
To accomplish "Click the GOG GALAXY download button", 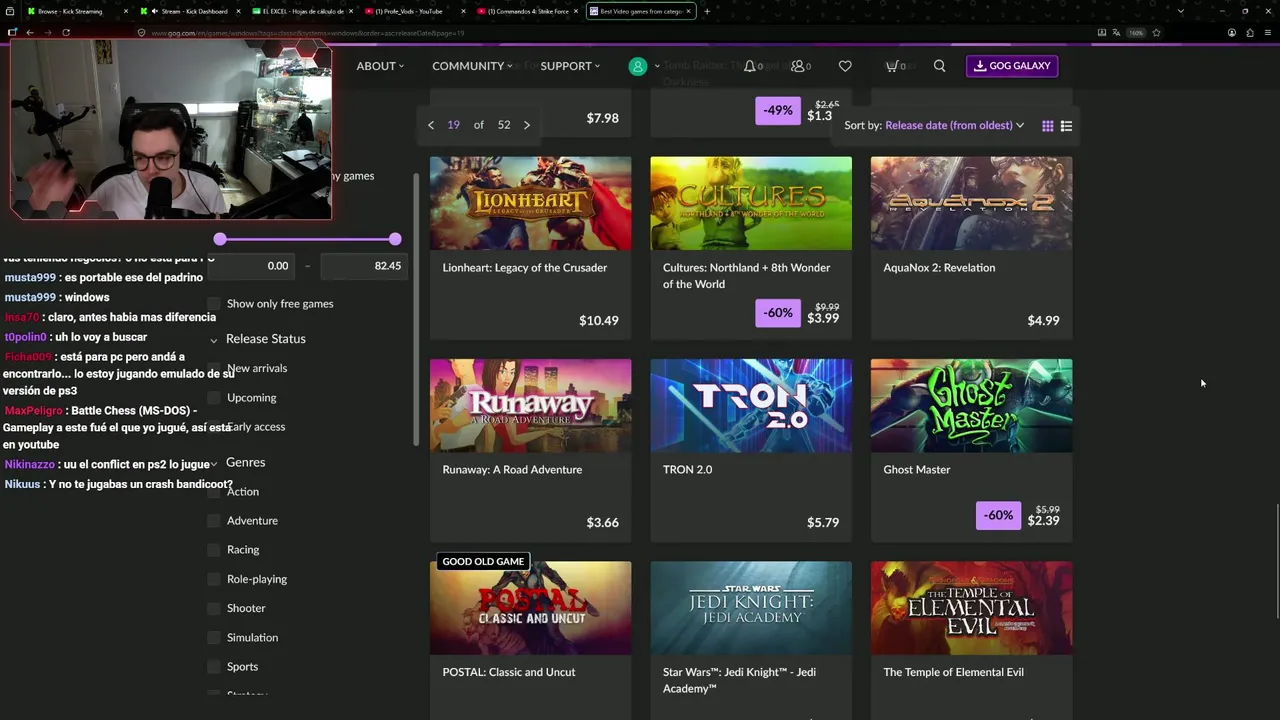I will point(1012,66).
